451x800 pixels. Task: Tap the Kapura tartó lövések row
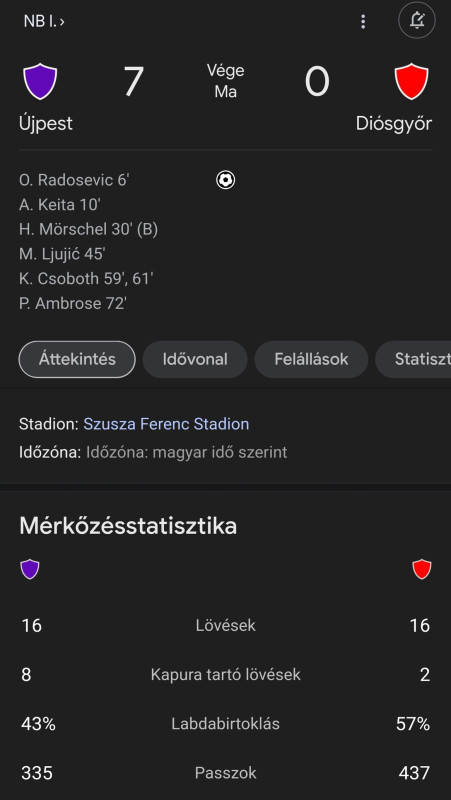pyautogui.click(x=226, y=675)
